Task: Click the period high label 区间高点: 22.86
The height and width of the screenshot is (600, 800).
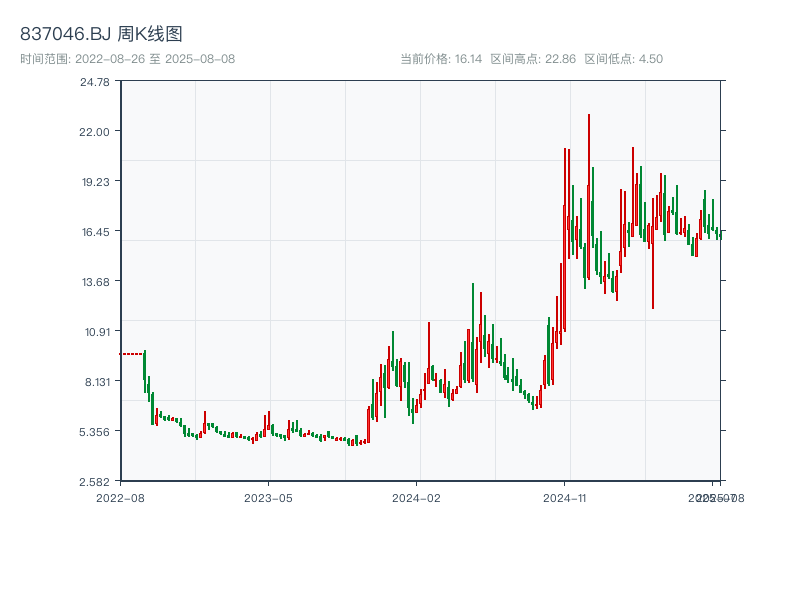Action: pyautogui.click(x=533, y=59)
